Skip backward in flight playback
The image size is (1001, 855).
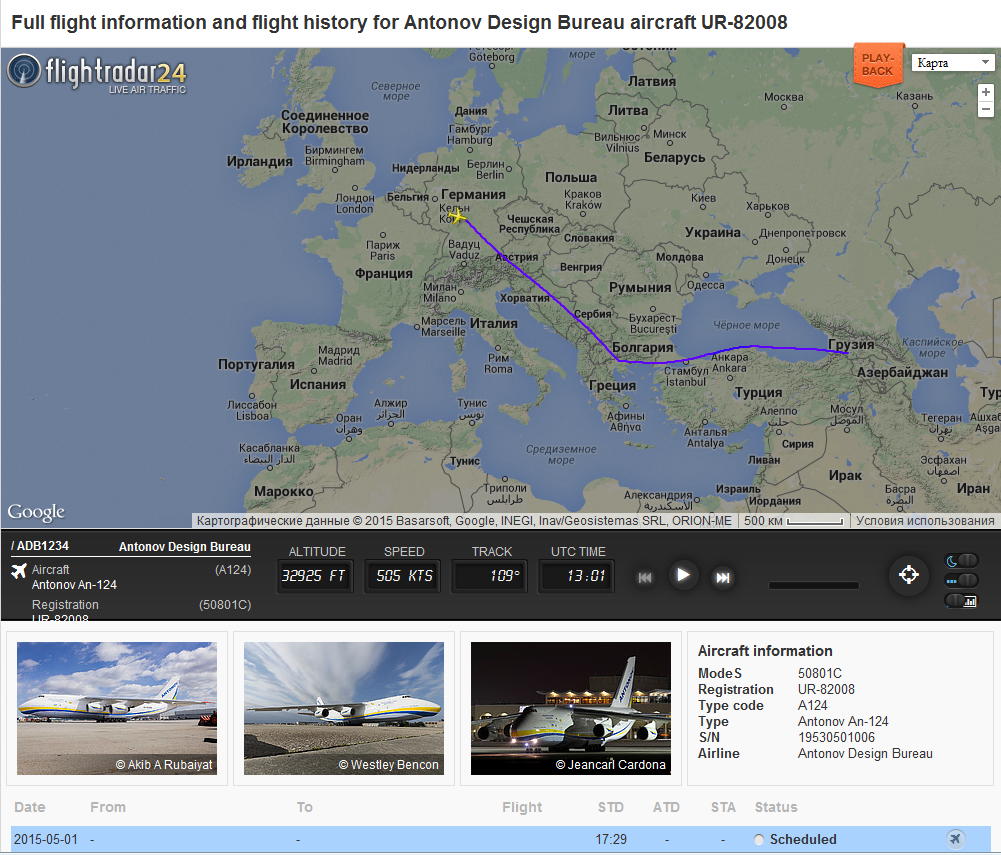pyautogui.click(x=645, y=578)
